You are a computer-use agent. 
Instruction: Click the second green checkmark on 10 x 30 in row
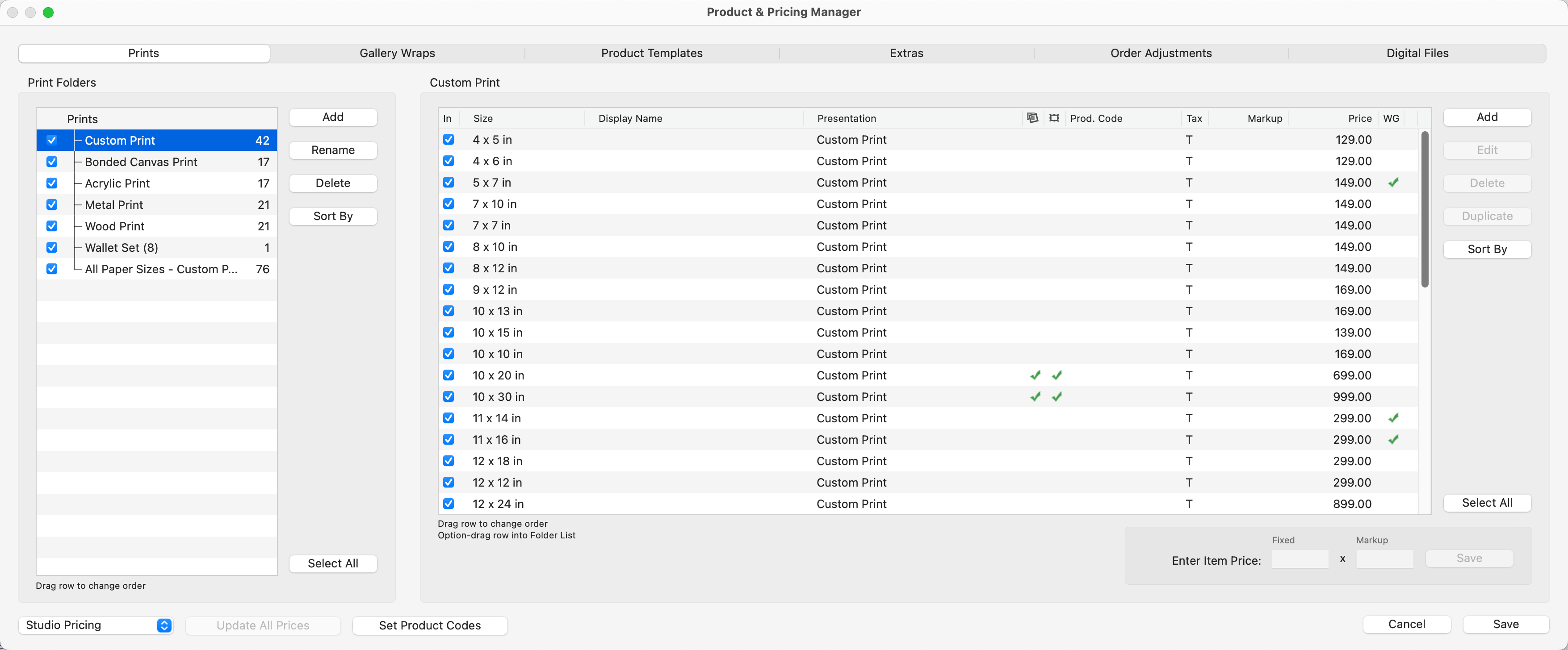pos(1057,396)
